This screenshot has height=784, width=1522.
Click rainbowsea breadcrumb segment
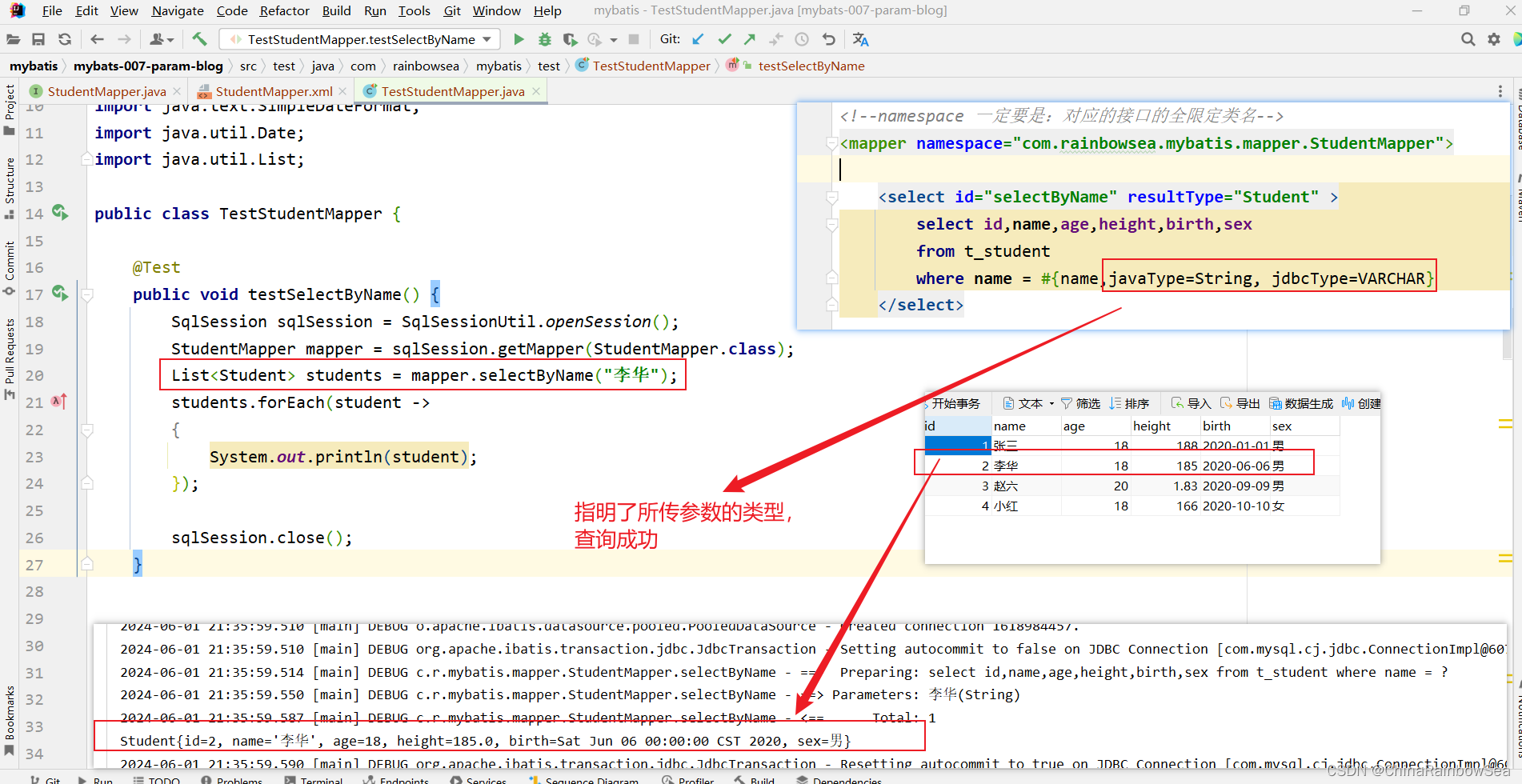pyautogui.click(x=426, y=66)
